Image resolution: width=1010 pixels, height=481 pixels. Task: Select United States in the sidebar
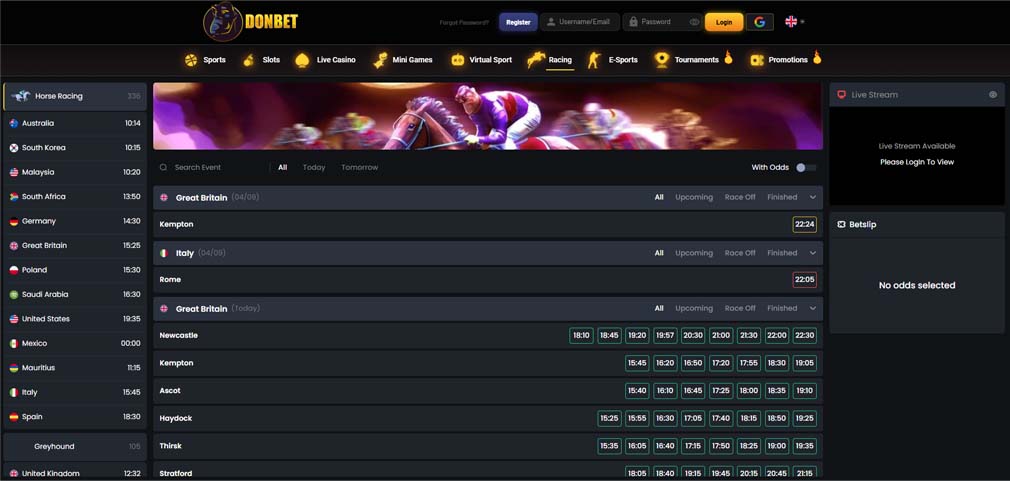tap(75, 319)
